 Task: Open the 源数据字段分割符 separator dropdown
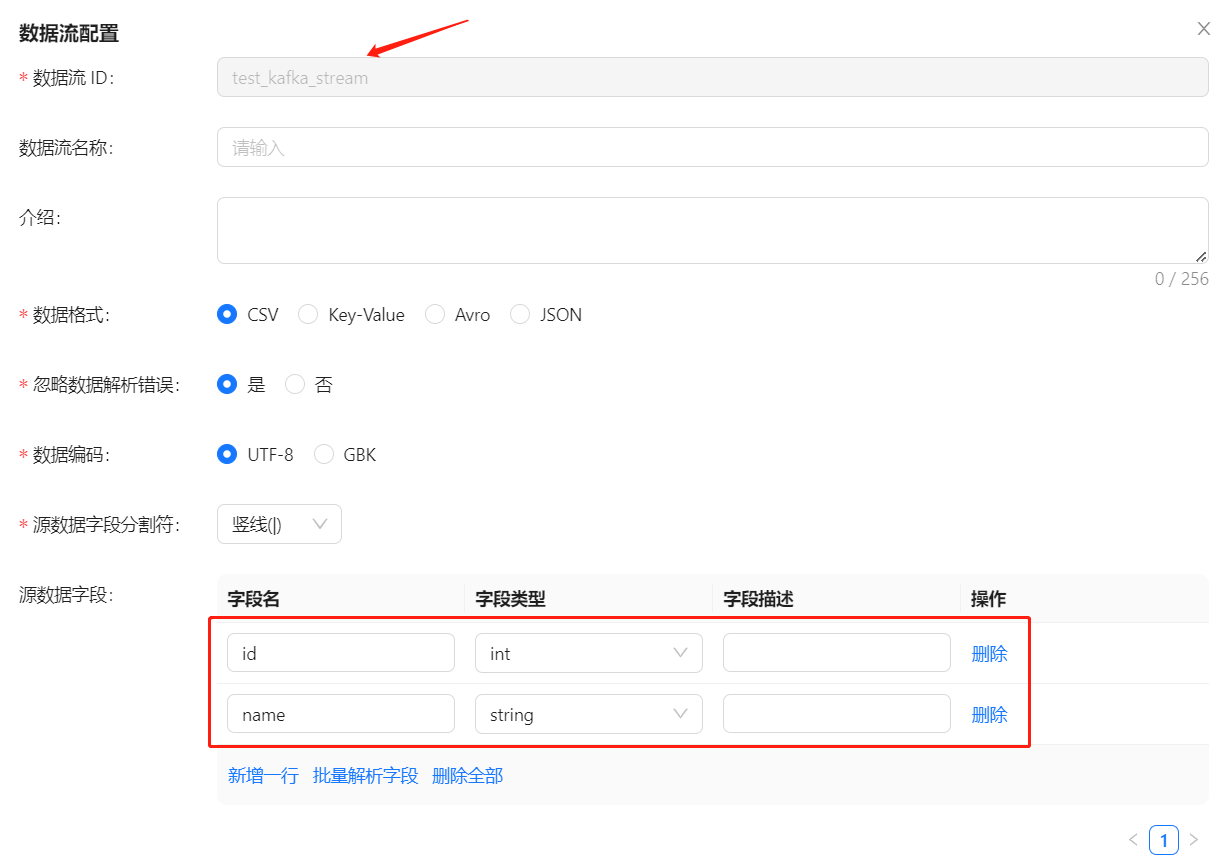[279, 524]
